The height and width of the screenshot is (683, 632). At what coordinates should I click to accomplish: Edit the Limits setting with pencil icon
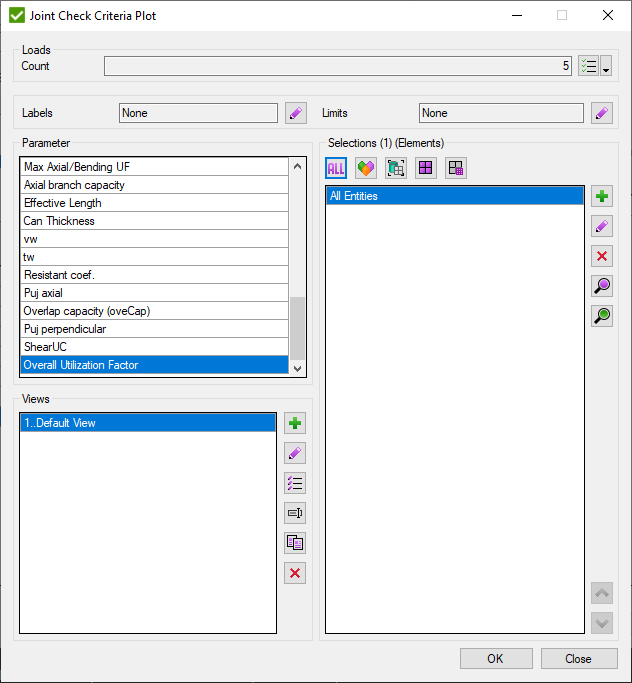601,113
